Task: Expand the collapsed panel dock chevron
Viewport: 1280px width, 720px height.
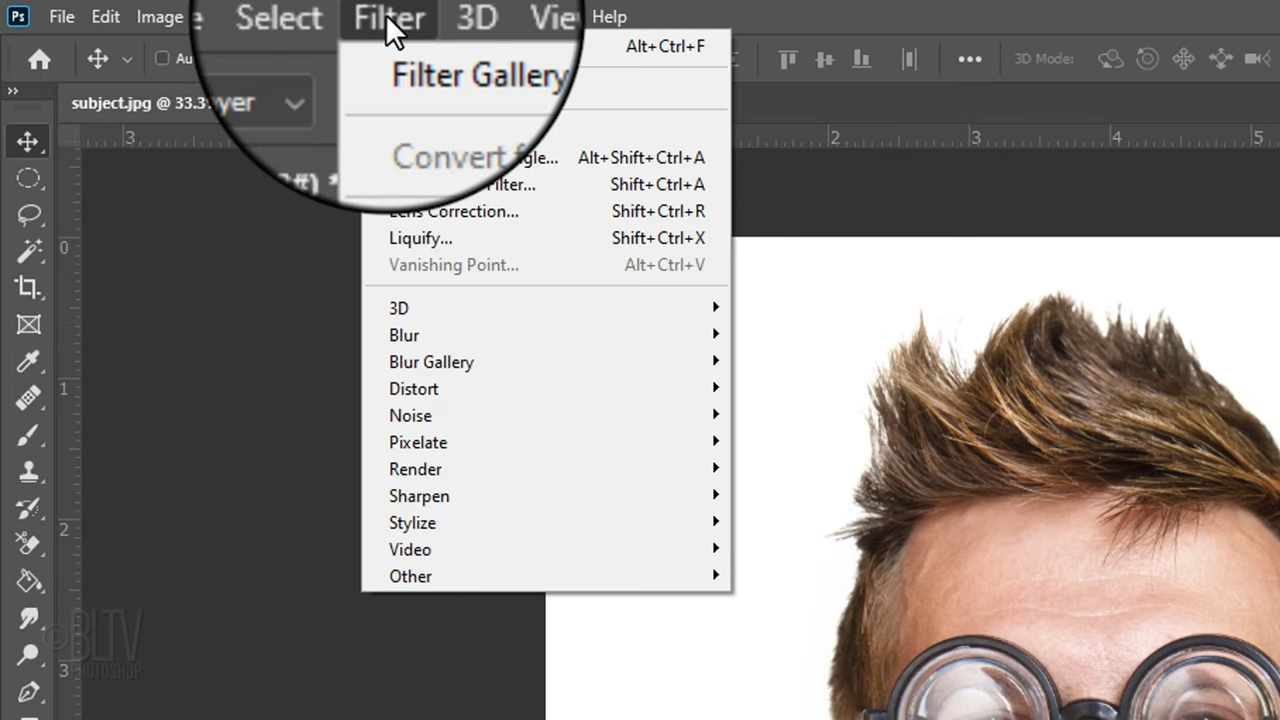Action: point(12,90)
